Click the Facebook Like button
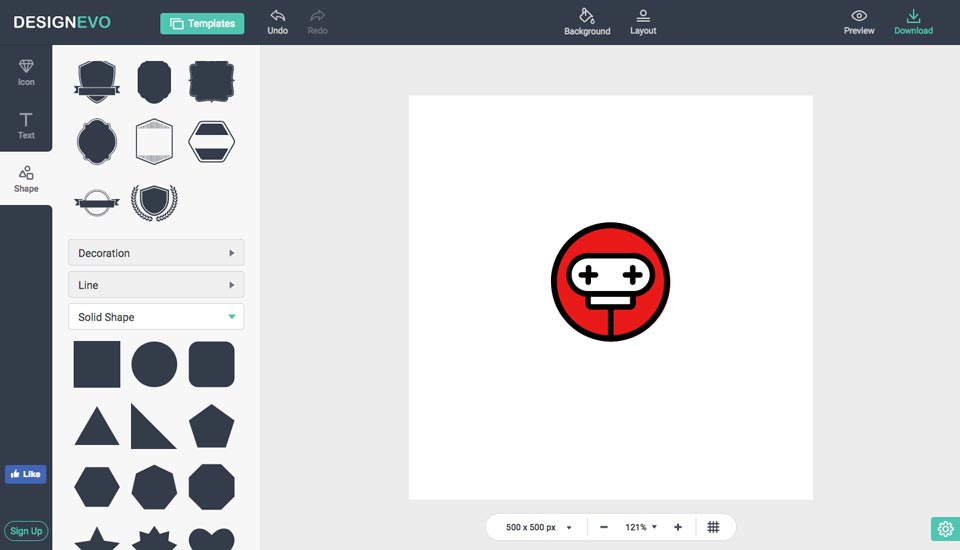This screenshot has height=550, width=960. pyautogui.click(x=26, y=474)
